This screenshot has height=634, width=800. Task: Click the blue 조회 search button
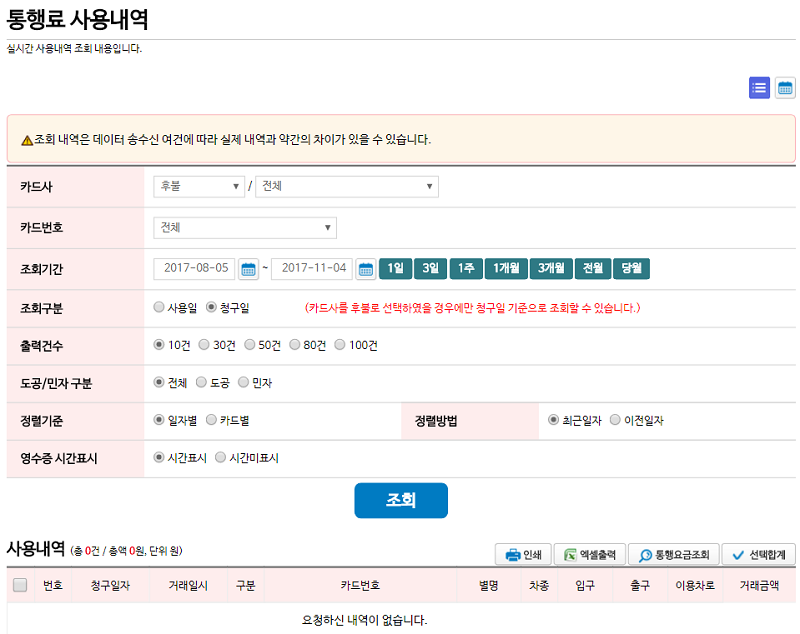401,500
